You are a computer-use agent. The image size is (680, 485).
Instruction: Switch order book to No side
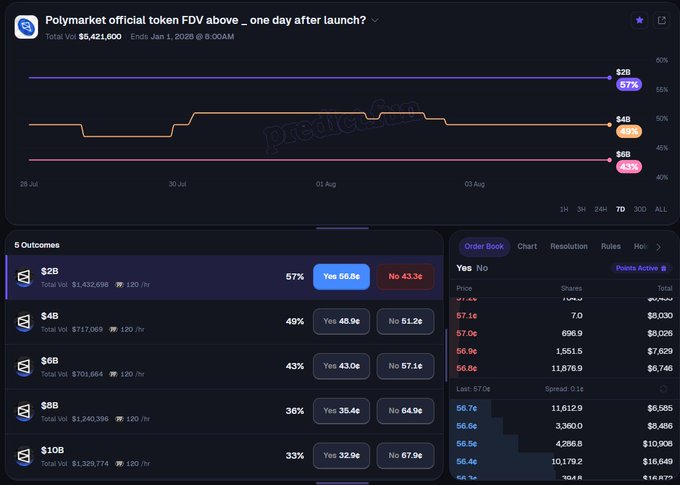(482, 268)
